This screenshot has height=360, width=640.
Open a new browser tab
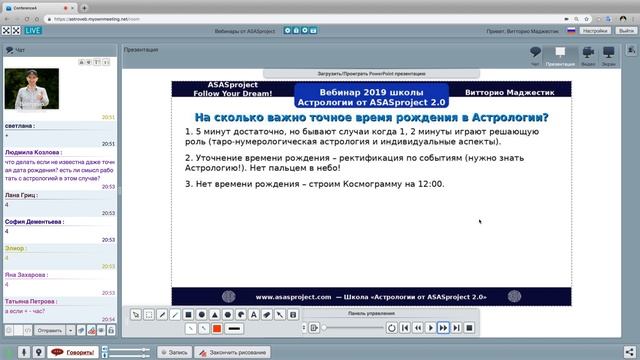coord(84,8)
